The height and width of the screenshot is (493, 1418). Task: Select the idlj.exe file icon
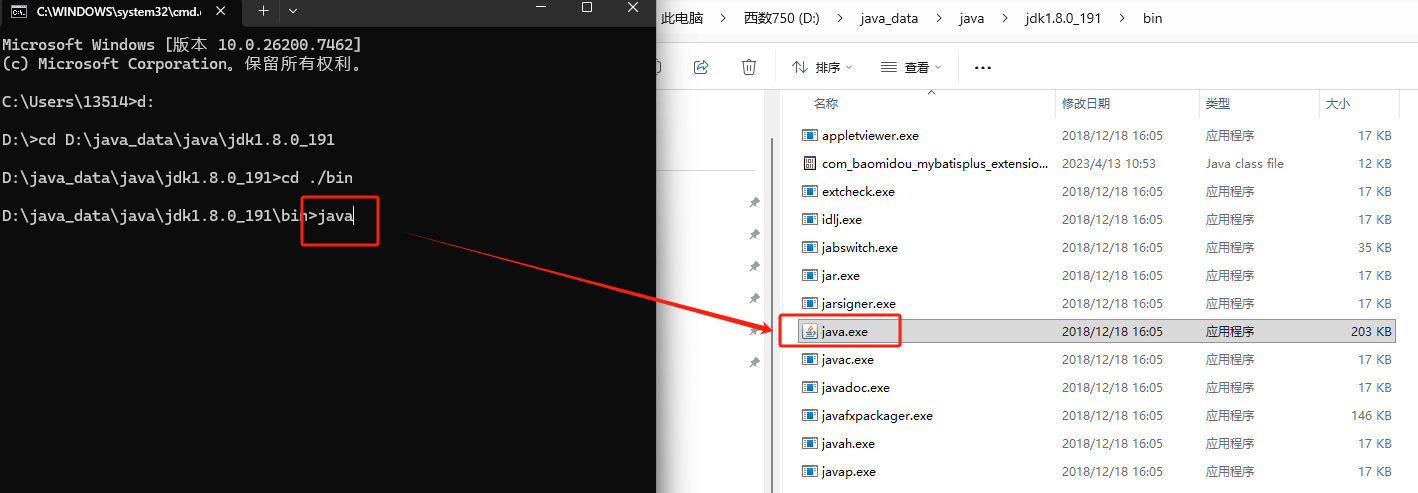(810, 219)
